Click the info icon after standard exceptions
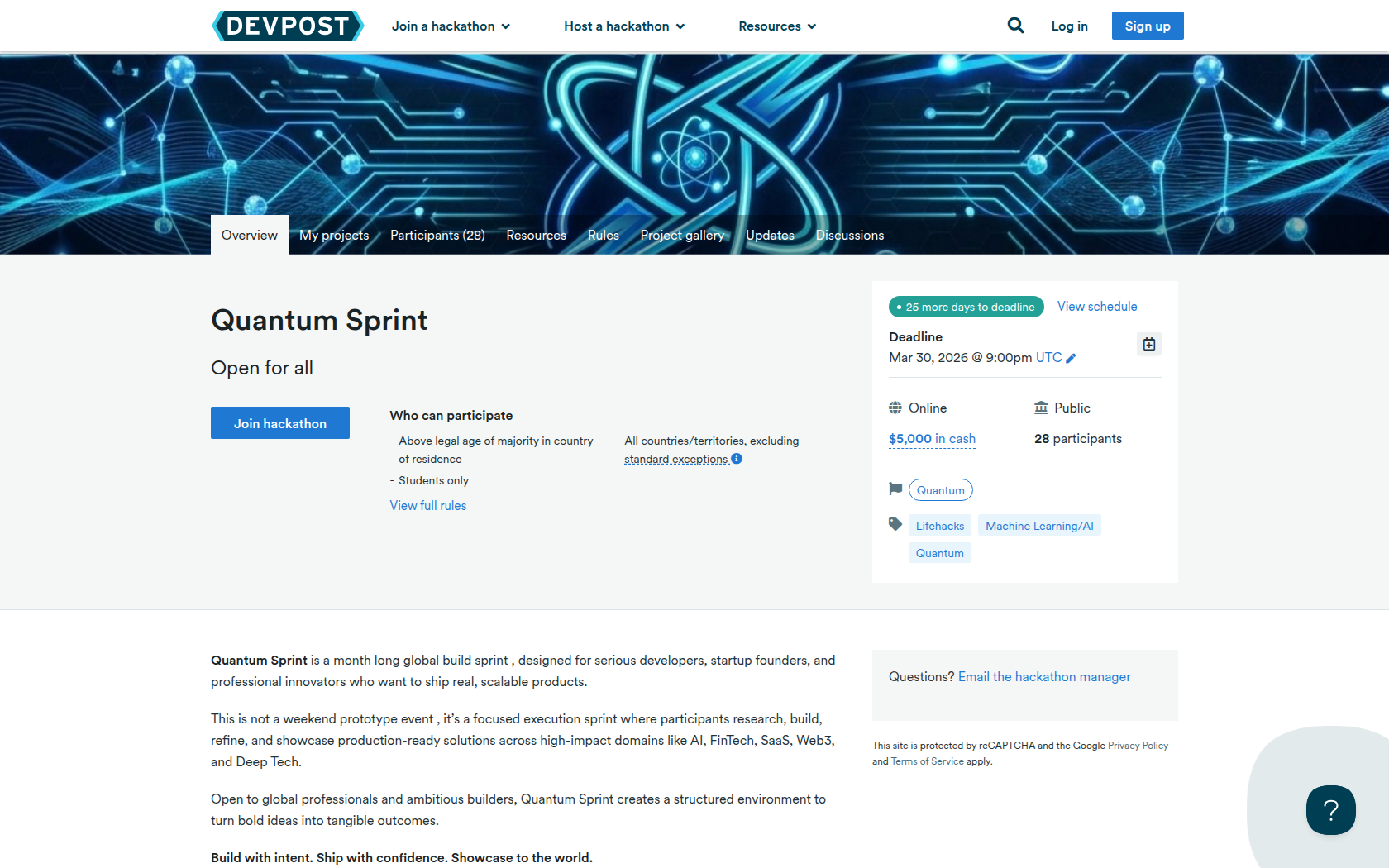Viewport: 1389px width, 868px height. point(737,459)
